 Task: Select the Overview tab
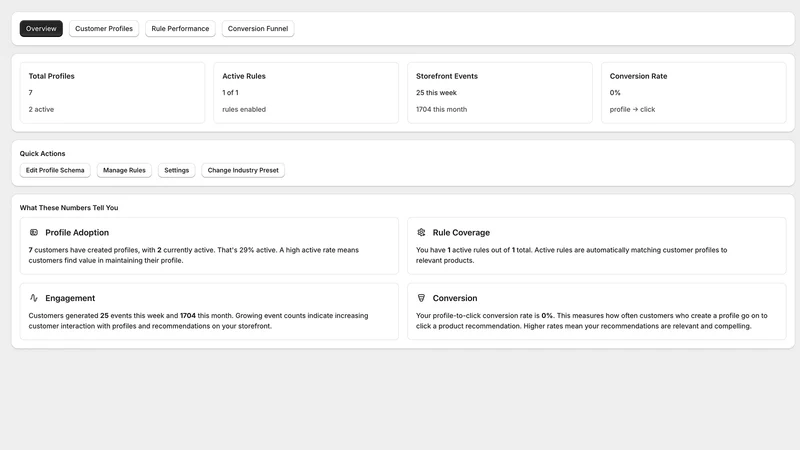(x=41, y=29)
